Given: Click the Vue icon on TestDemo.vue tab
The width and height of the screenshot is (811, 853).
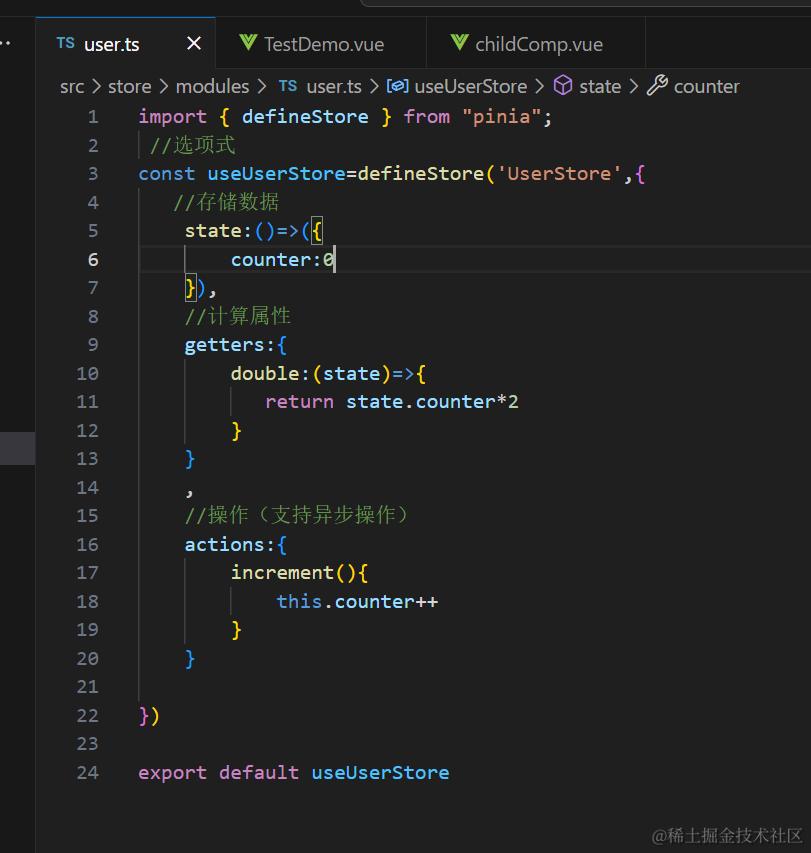Looking at the screenshot, I should [x=248, y=42].
